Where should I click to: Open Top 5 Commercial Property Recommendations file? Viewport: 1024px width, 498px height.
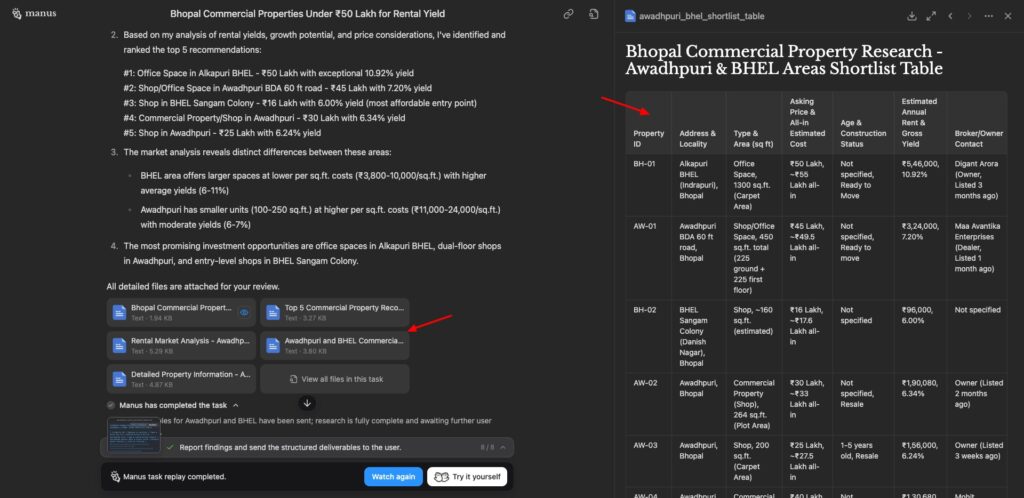[x=334, y=312]
